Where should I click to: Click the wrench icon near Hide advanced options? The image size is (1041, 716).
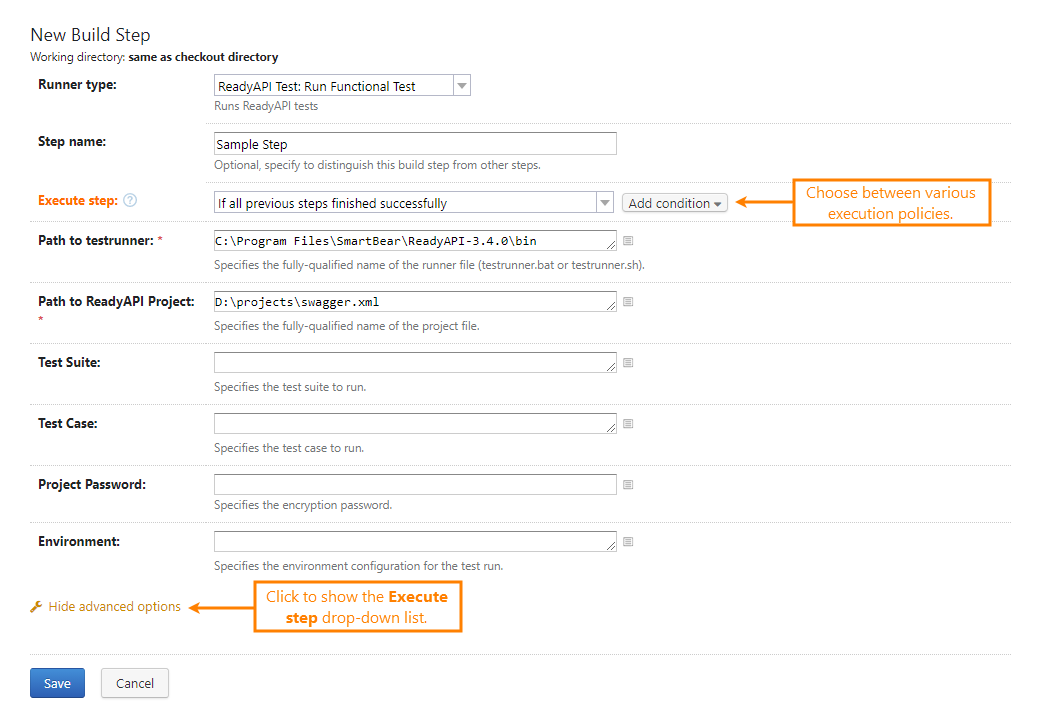pyautogui.click(x=36, y=606)
